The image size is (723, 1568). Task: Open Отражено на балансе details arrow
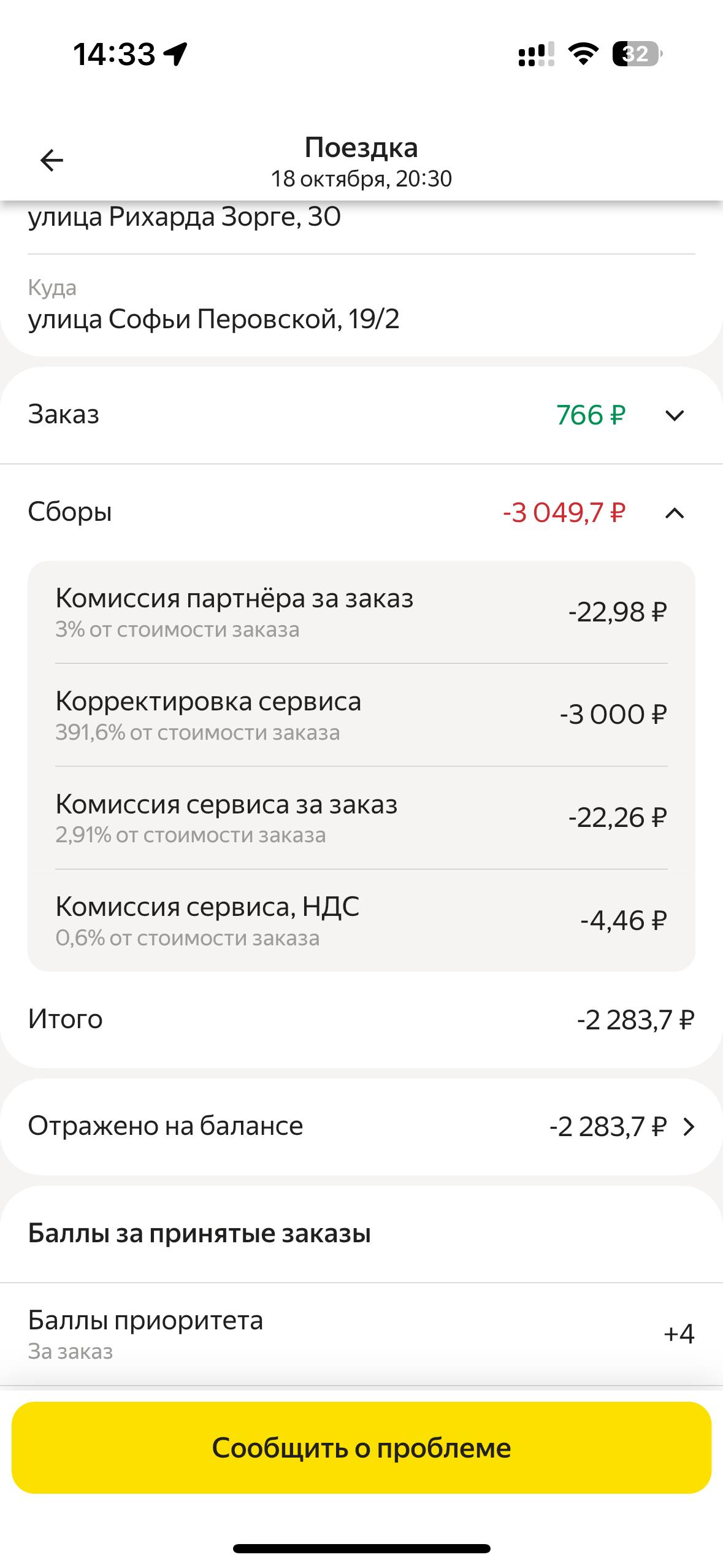[x=689, y=1127]
